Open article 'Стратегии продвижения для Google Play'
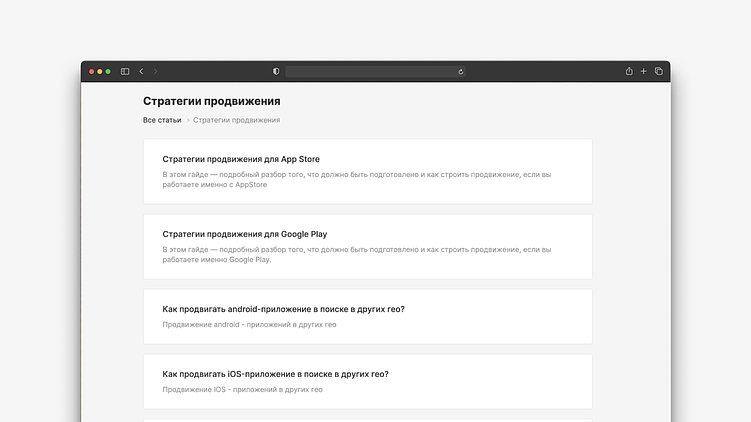 245,234
